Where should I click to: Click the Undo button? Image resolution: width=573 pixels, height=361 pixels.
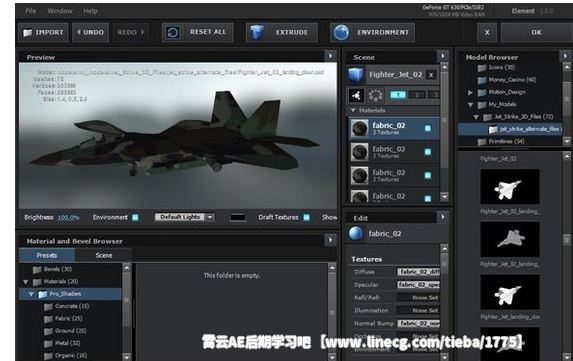[90, 33]
